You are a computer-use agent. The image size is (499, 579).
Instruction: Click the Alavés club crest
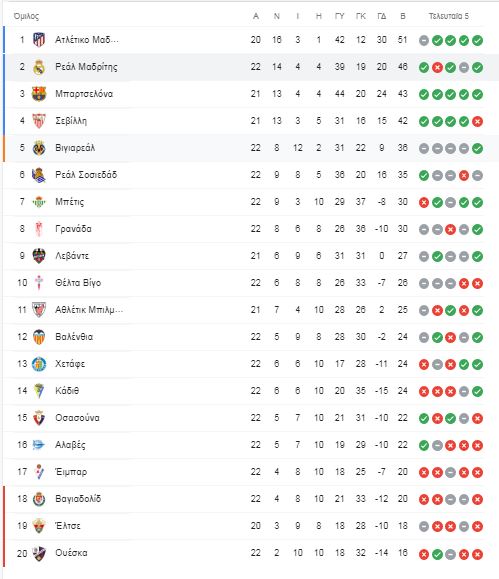click(x=39, y=445)
